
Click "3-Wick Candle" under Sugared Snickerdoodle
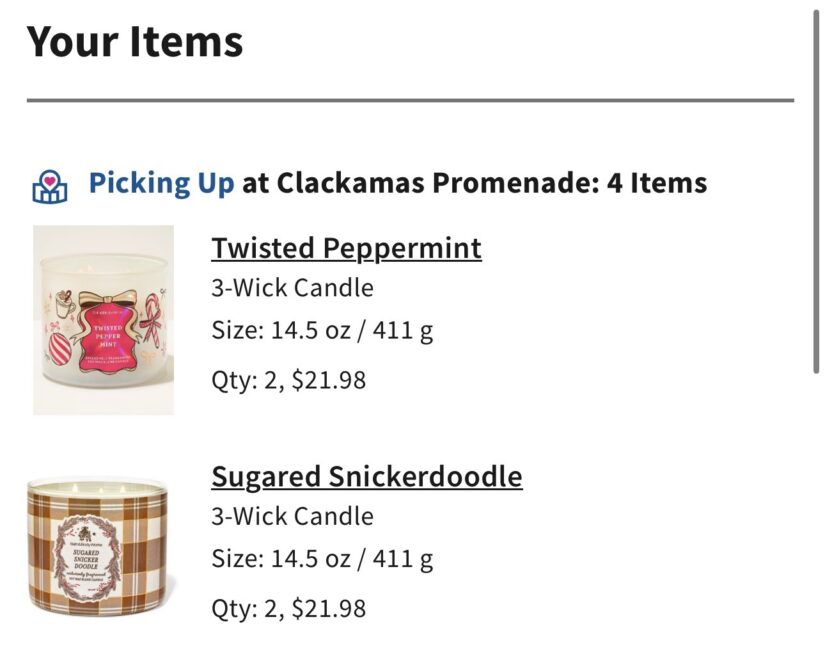pos(292,516)
